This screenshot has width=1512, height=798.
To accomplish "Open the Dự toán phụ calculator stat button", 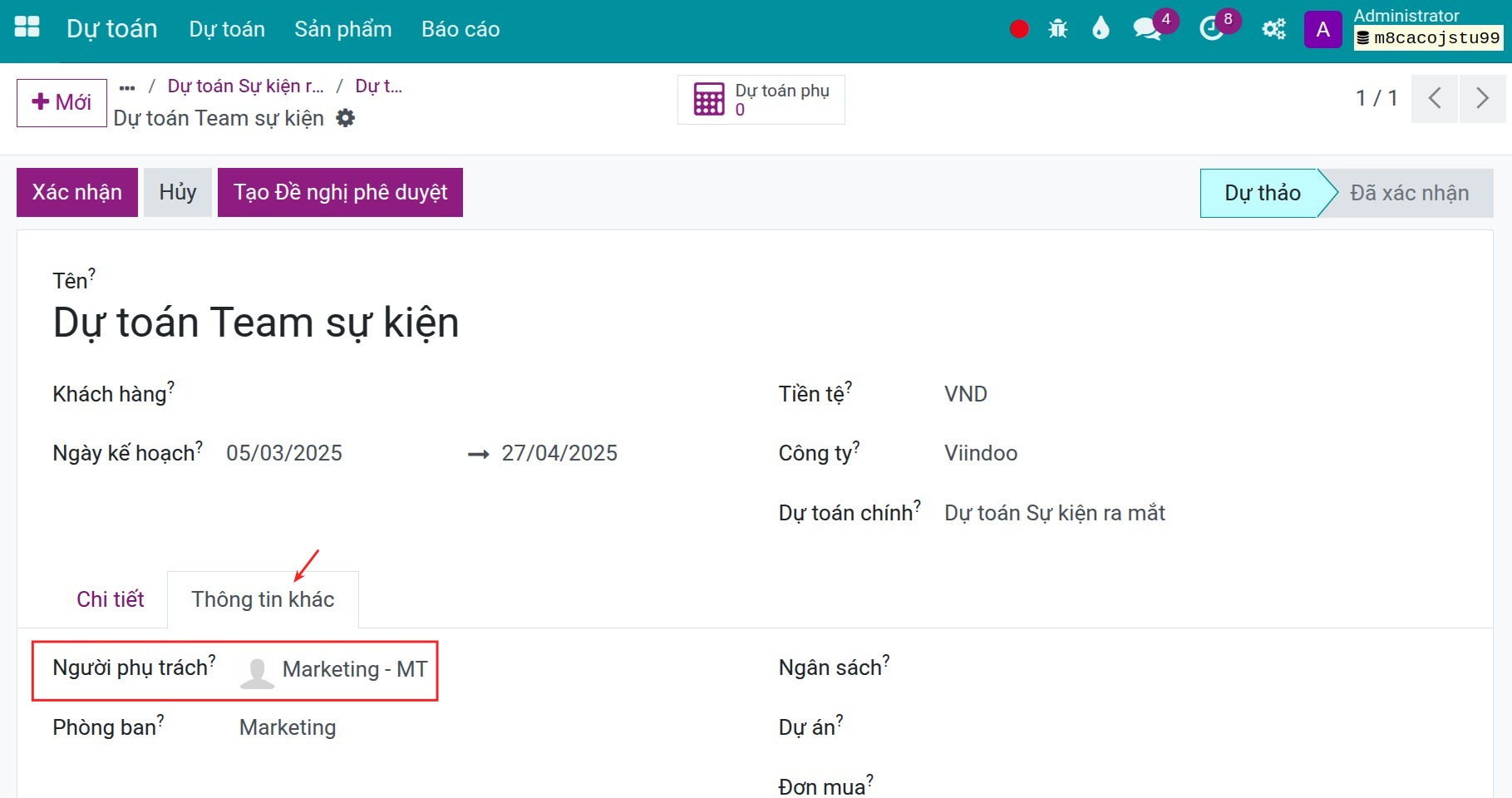I will tap(761, 100).
